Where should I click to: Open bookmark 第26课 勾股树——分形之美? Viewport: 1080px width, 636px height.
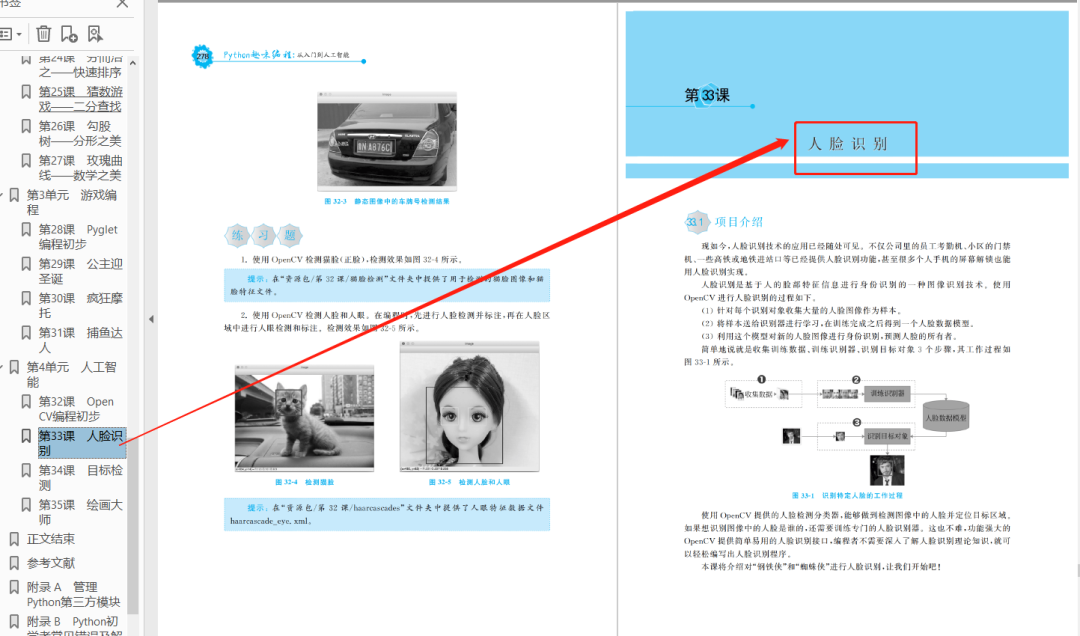(x=80, y=134)
